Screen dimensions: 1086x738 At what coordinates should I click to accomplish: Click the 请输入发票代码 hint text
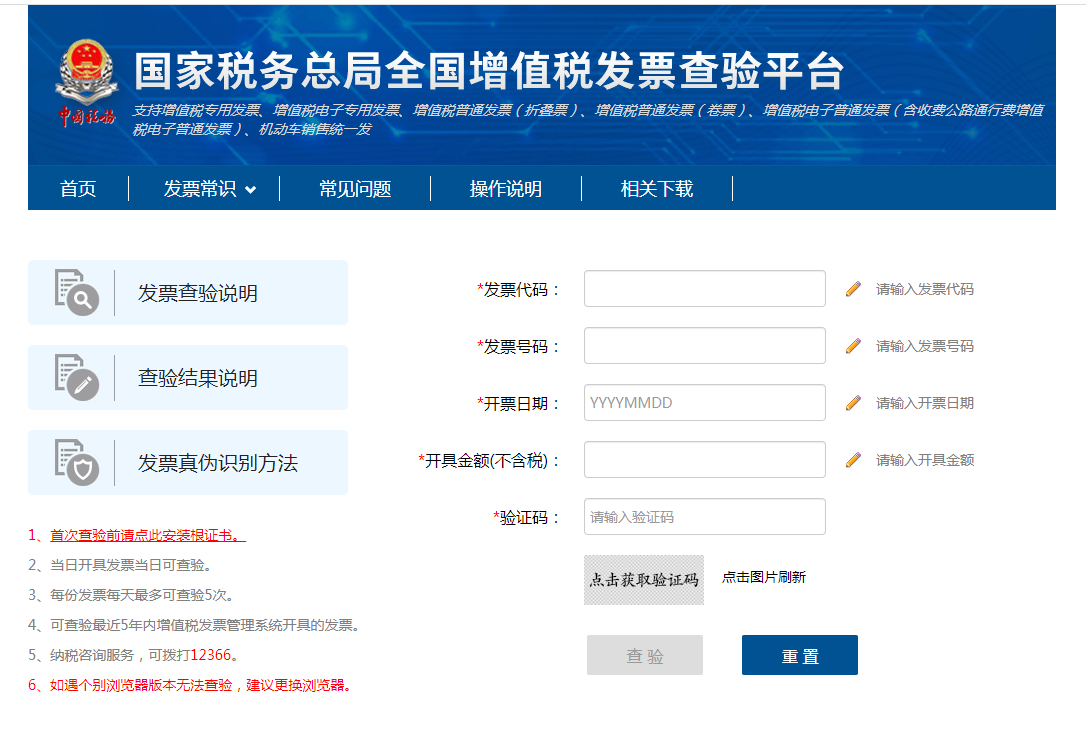pos(925,289)
